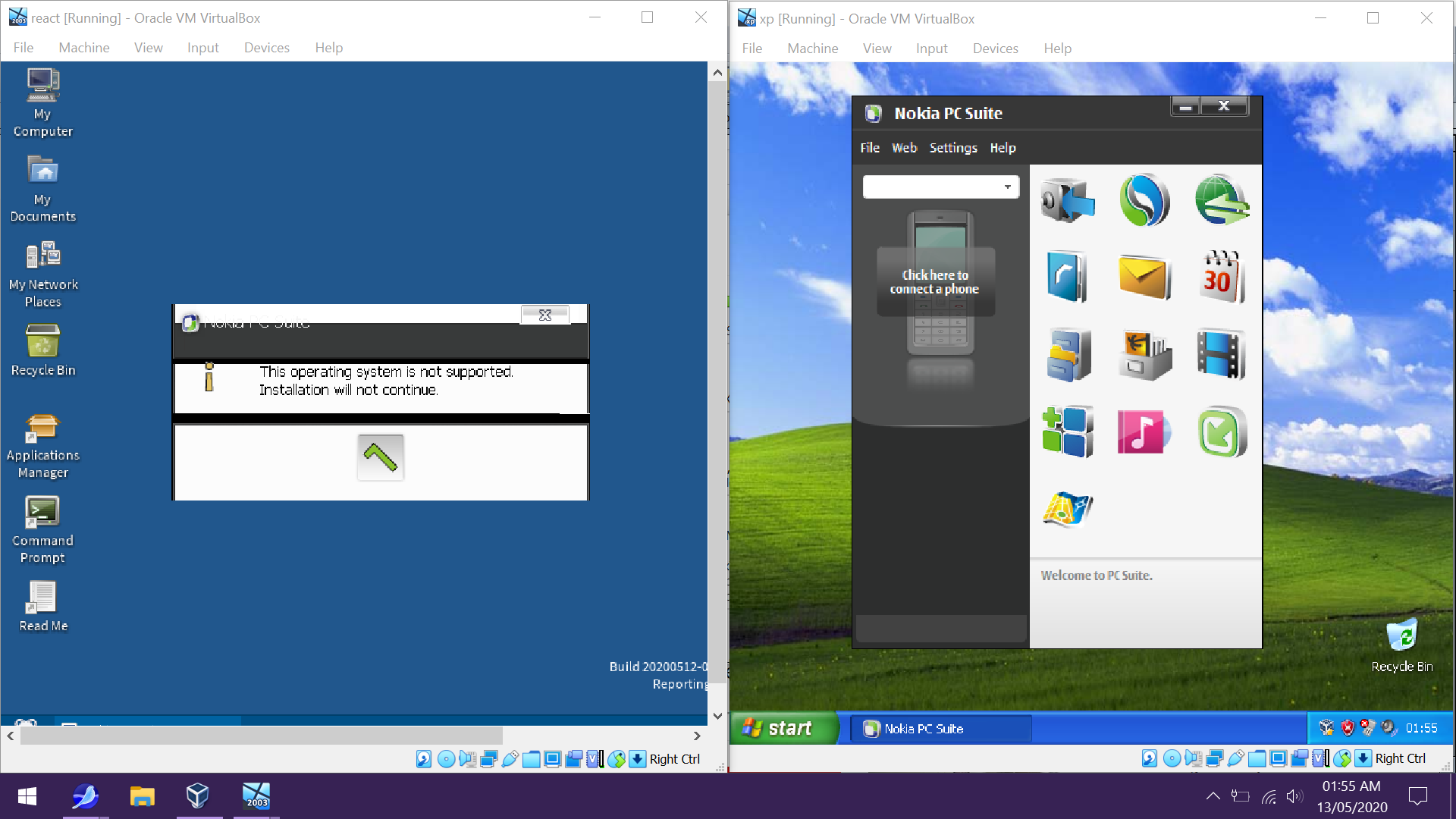Open the Maps icon in PC Suite
This screenshot has width=1456, height=819.
pyautogui.click(x=1067, y=509)
